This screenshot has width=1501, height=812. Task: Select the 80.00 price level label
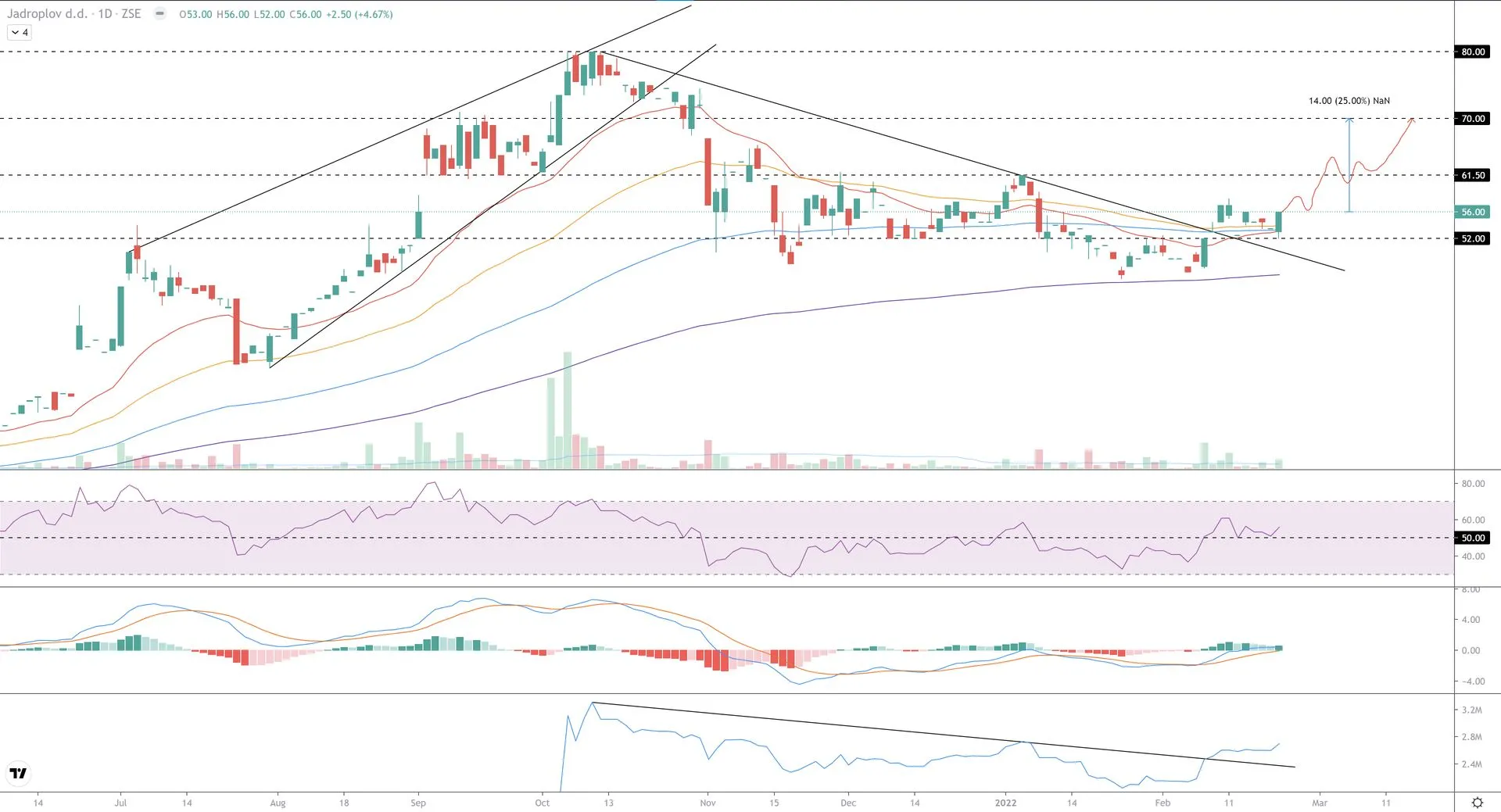click(x=1472, y=52)
